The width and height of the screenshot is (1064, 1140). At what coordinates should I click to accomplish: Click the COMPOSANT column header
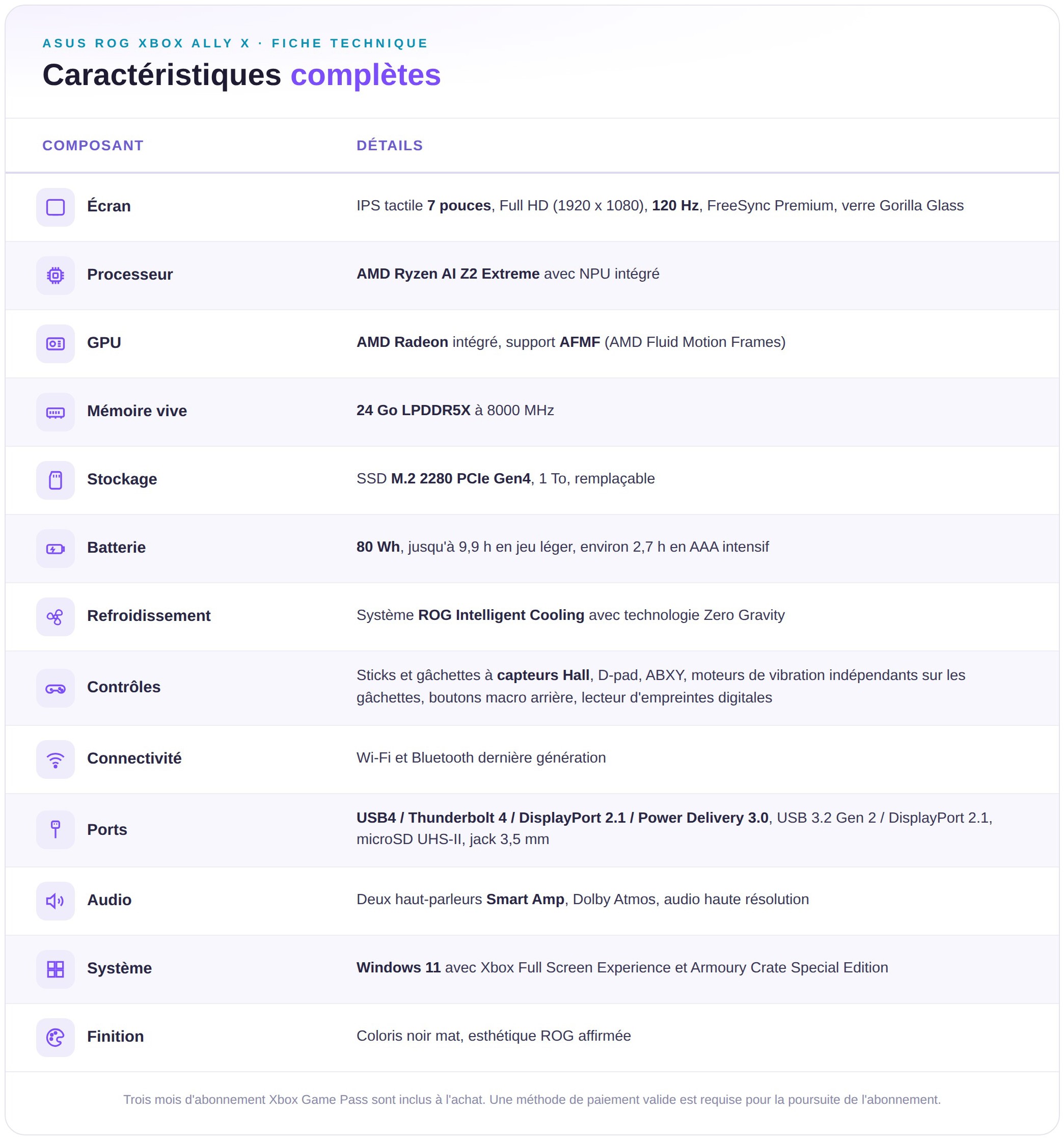coord(93,146)
